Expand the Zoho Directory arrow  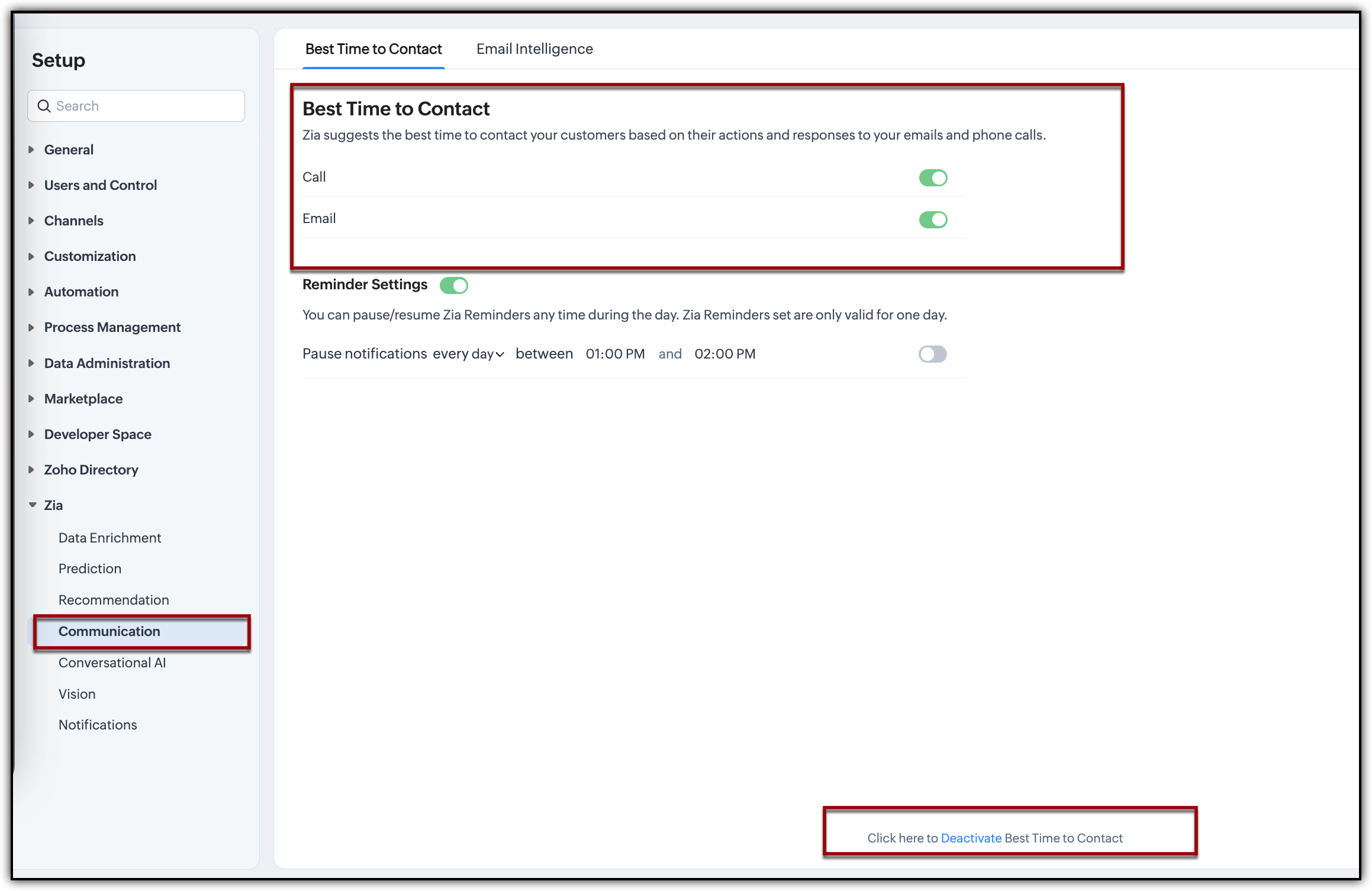pyautogui.click(x=31, y=470)
